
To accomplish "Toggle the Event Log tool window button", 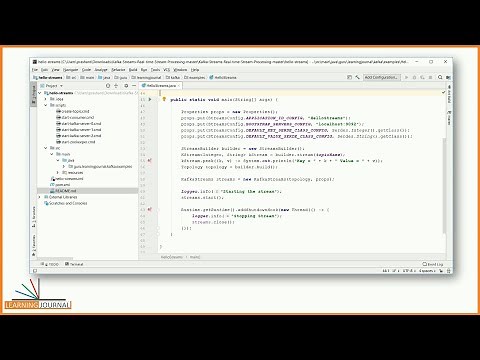I will [x=433, y=264].
